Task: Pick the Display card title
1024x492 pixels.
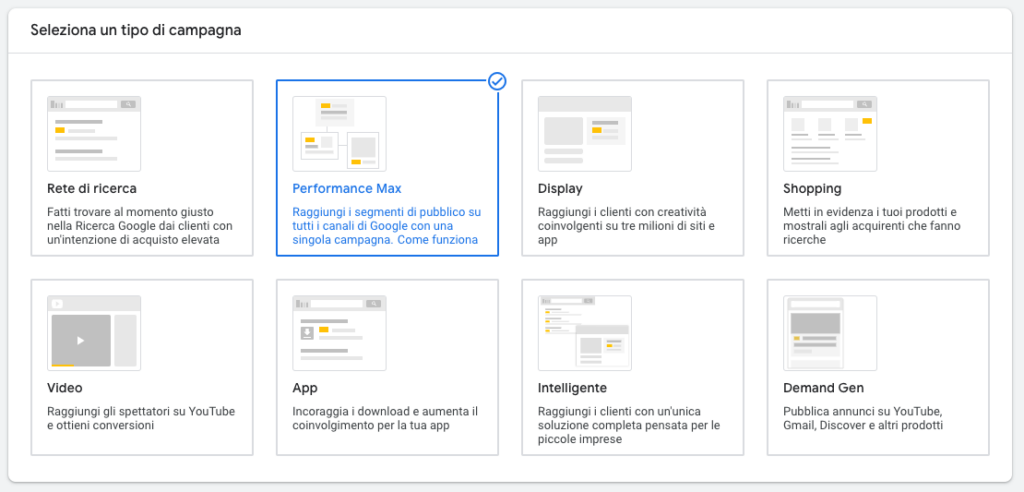Action: coord(560,189)
